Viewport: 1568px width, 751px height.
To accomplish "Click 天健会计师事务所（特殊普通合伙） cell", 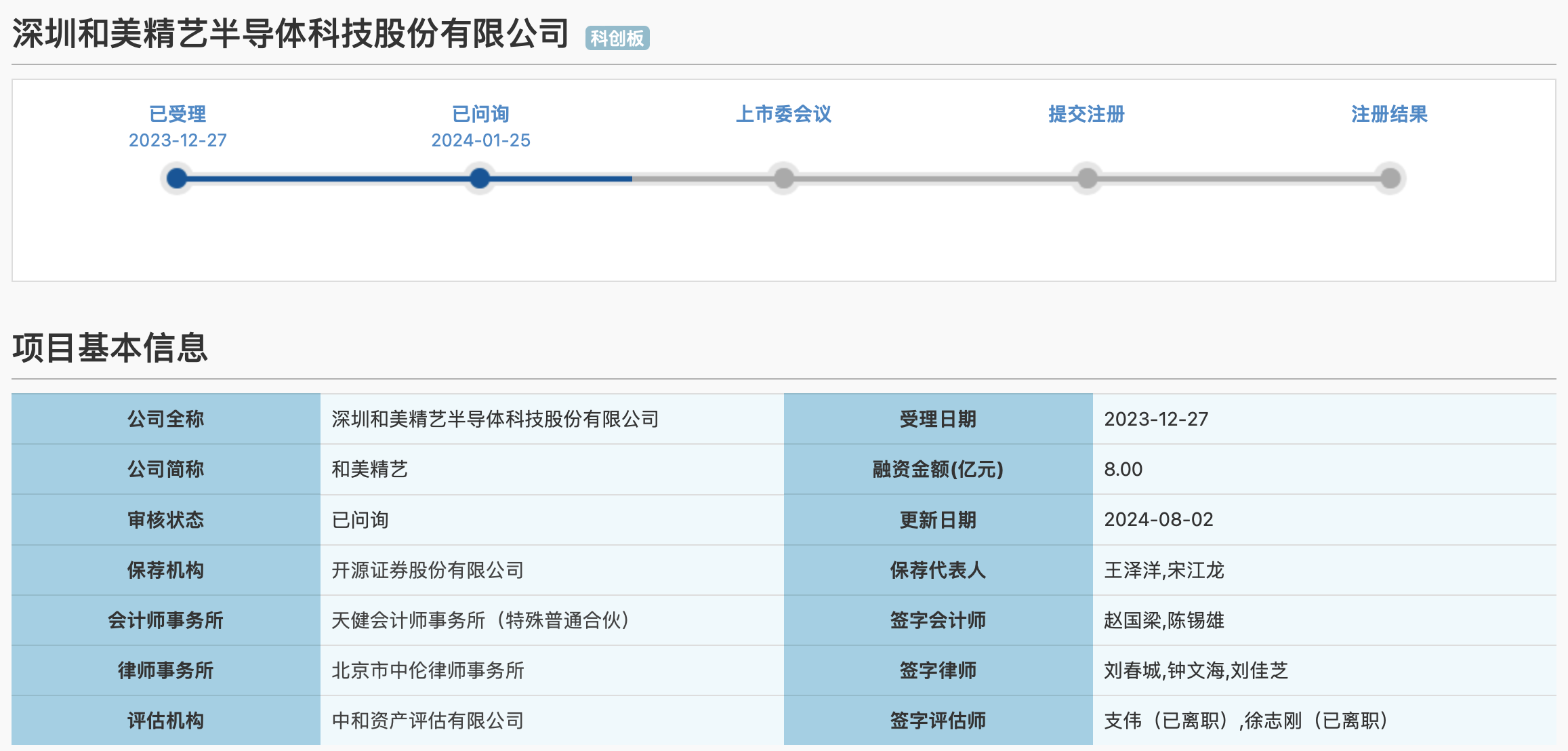I will pyautogui.click(x=552, y=620).
